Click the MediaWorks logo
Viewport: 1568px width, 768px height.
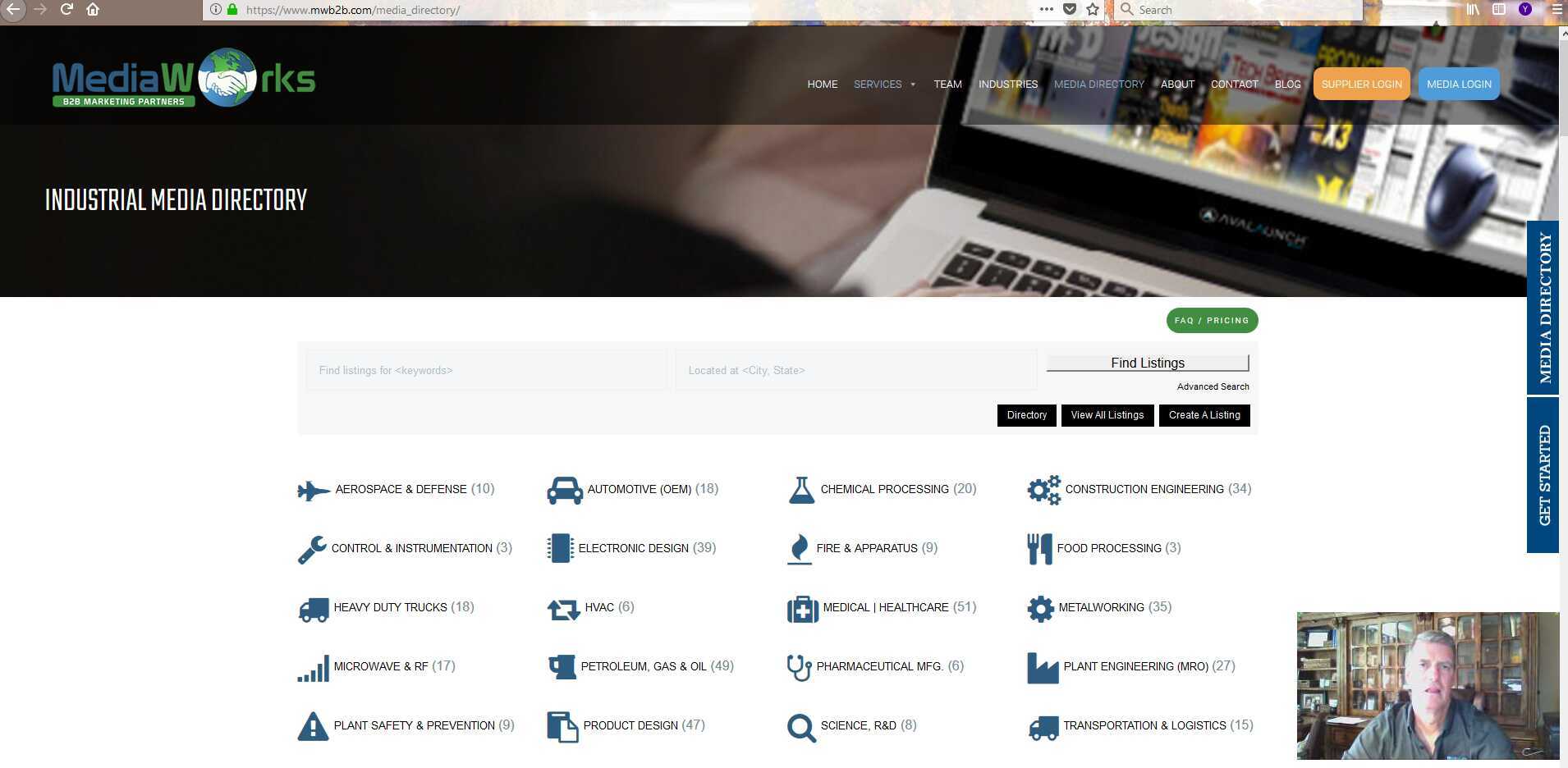coord(184,77)
